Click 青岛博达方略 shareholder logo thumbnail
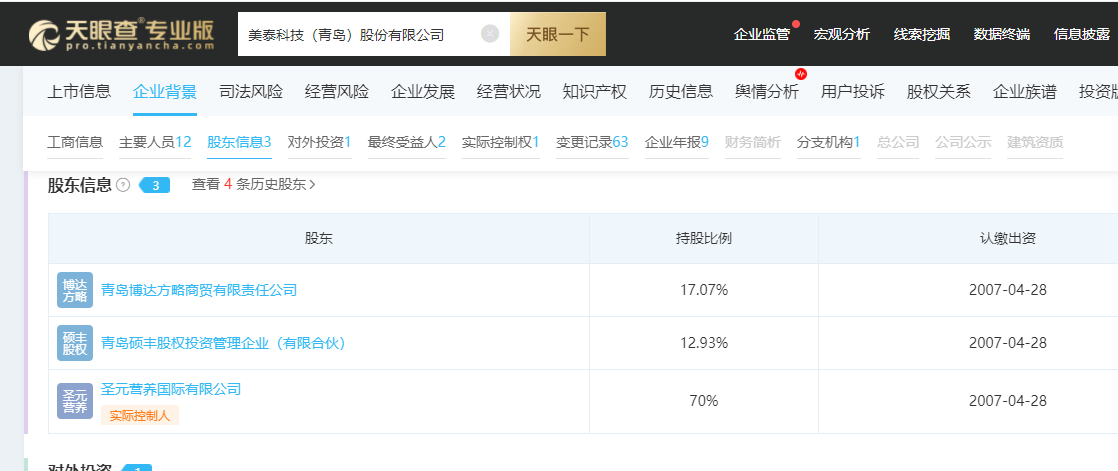 coord(75,290)
